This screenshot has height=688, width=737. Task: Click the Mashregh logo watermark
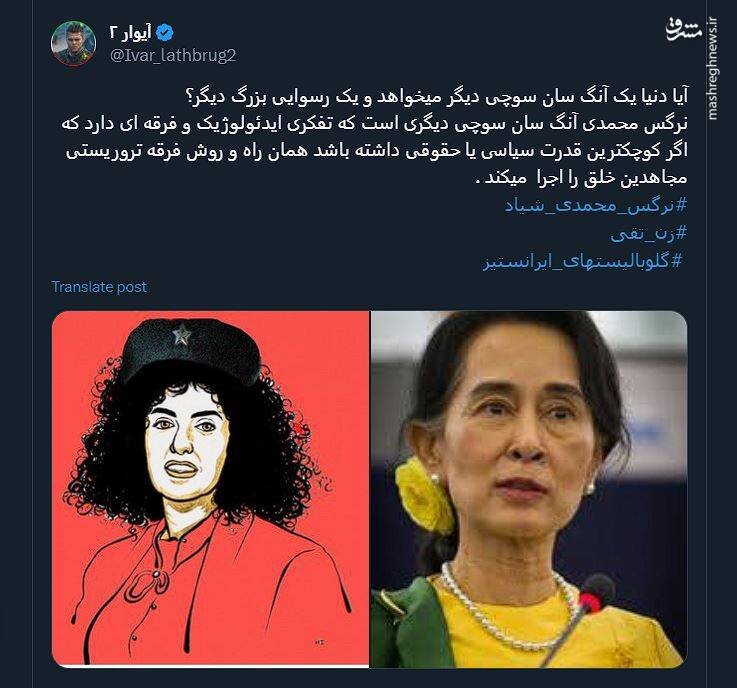[x=684, y=29]
